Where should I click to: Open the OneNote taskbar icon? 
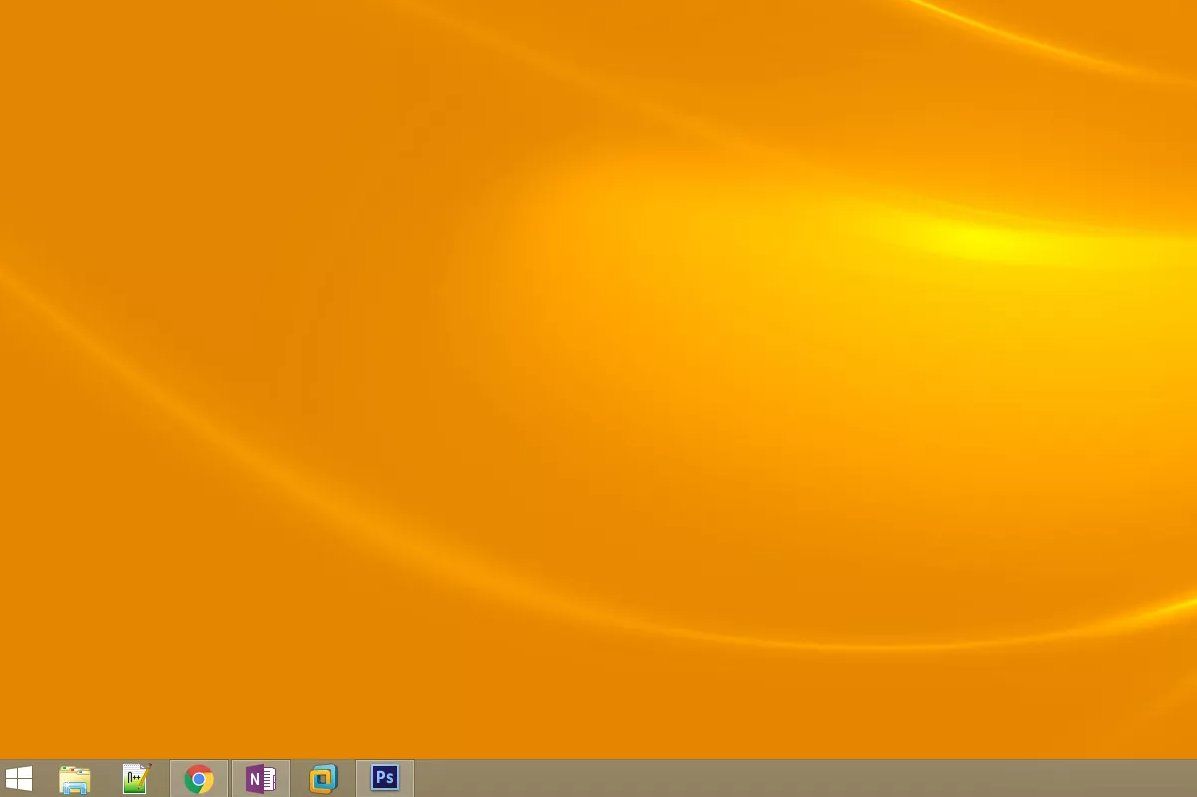pos(261,778)
